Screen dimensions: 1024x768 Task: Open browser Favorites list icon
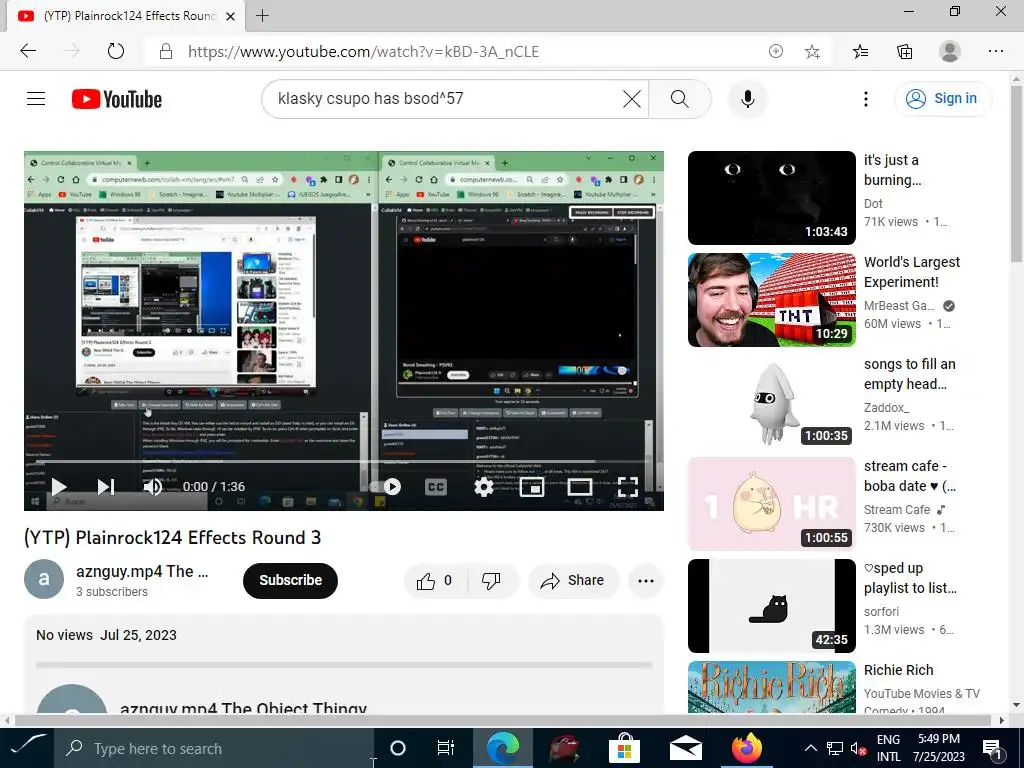(861, 52)
